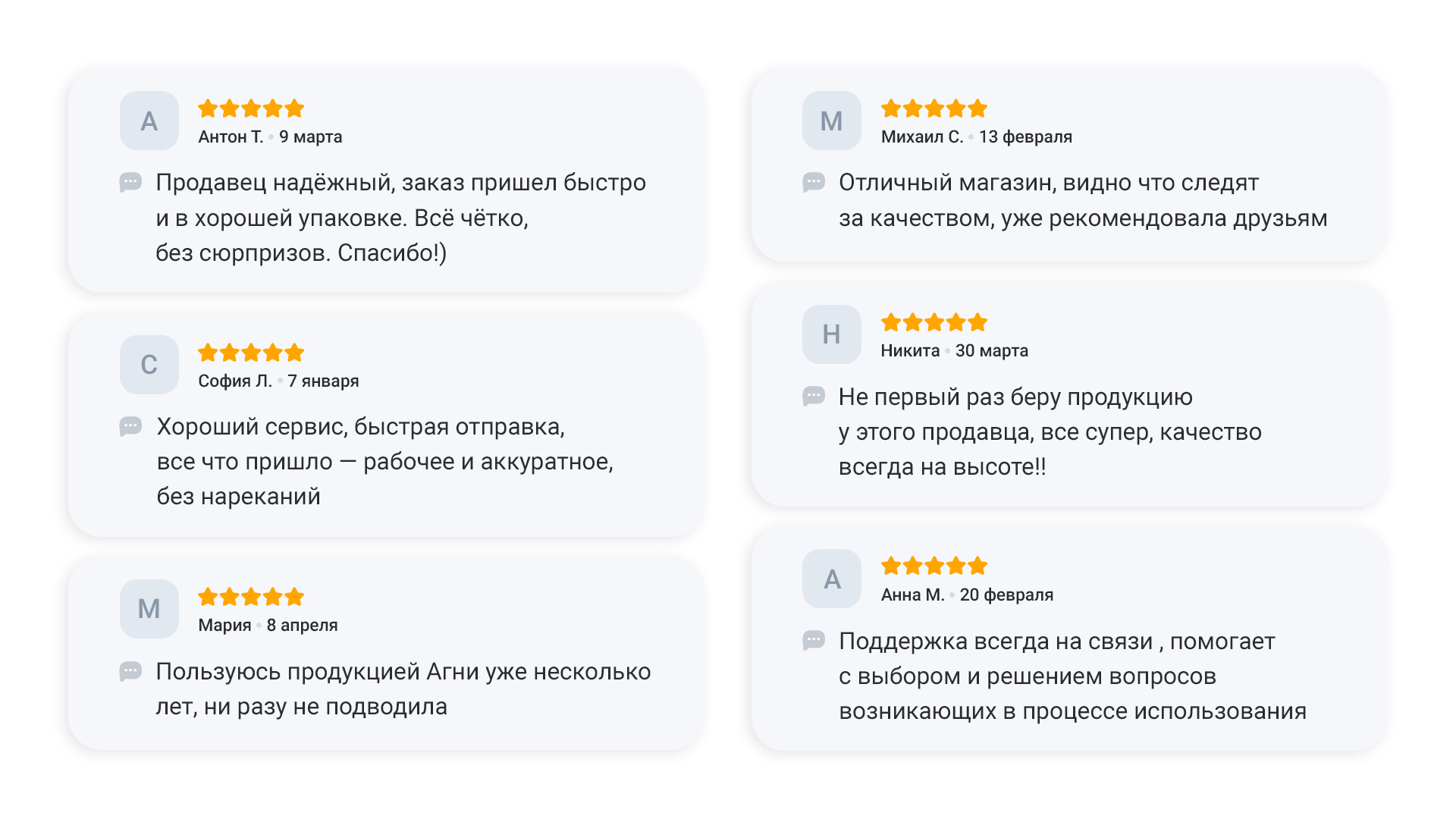Click Мария avatar with letter M
This screenshot has width=1456, height=819.
pos(149,609)
